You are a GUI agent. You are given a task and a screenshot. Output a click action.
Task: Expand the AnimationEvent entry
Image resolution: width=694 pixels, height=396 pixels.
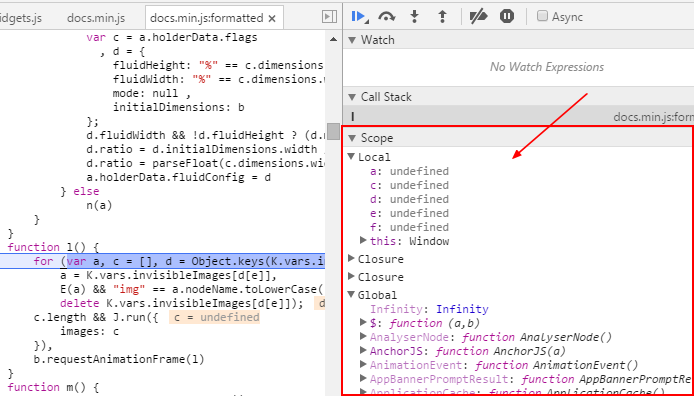tap(363, 365)
